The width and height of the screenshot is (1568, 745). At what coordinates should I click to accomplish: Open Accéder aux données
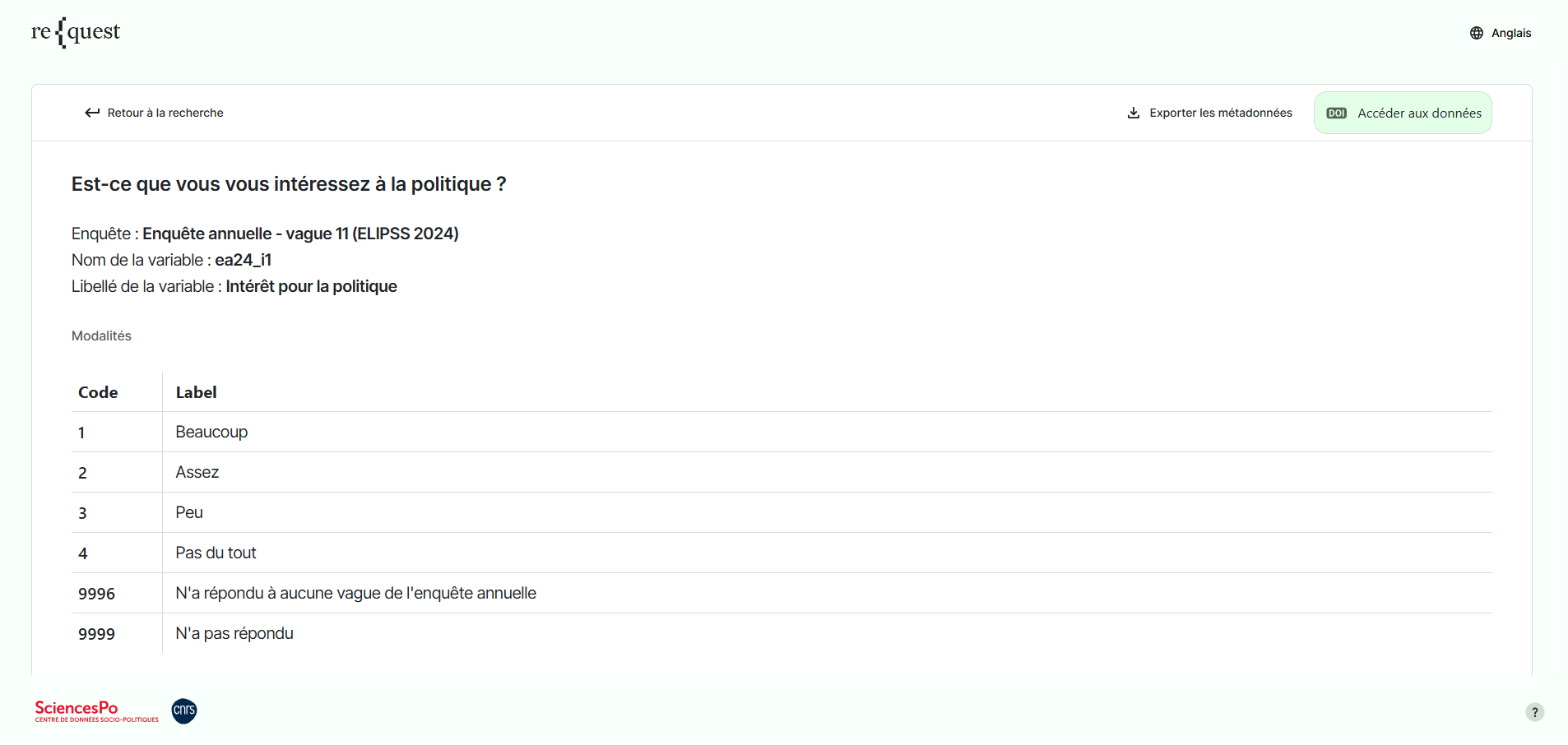pos(1418,113)
